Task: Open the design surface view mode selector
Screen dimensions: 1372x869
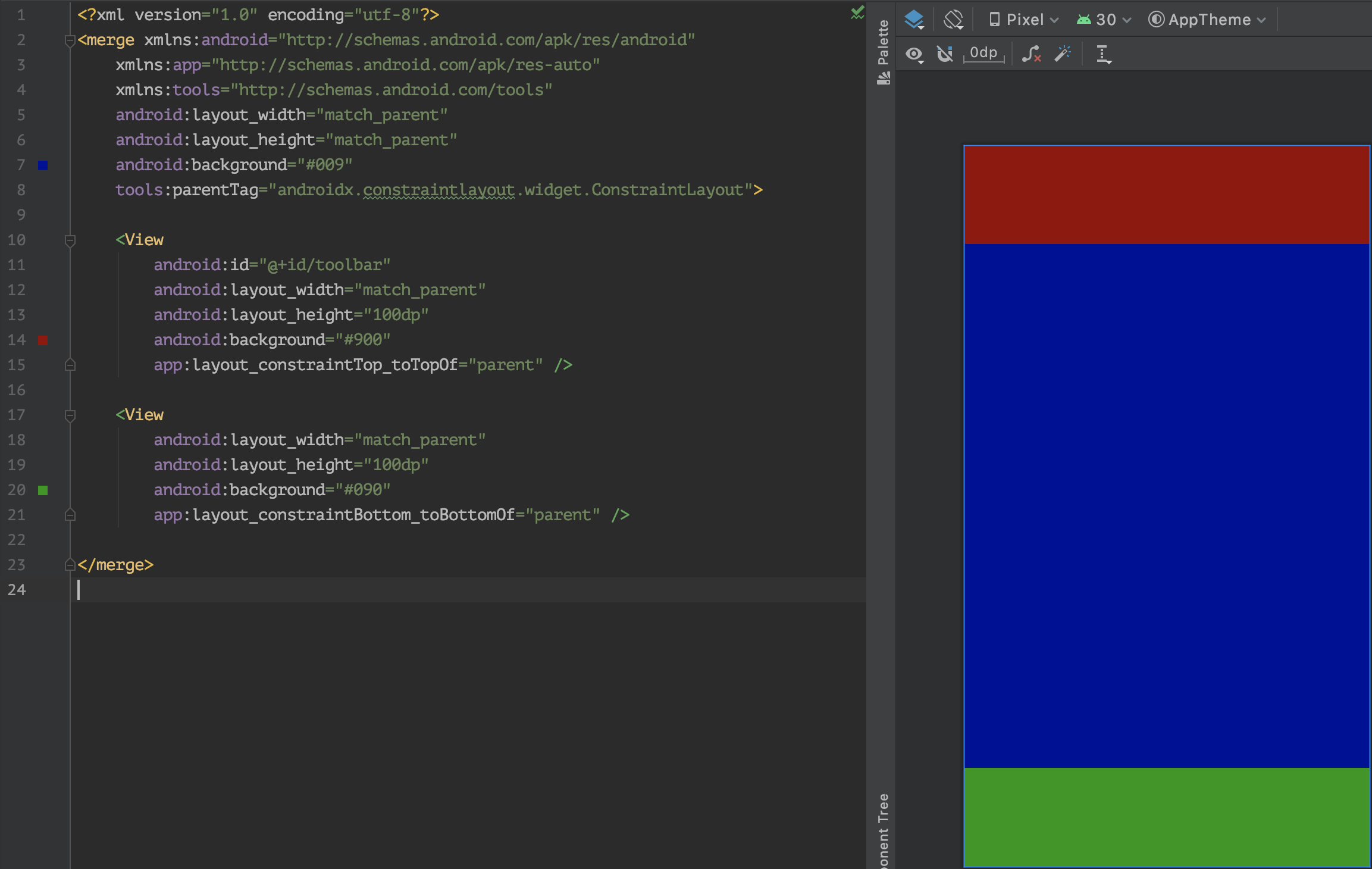Action: point(914,20)
